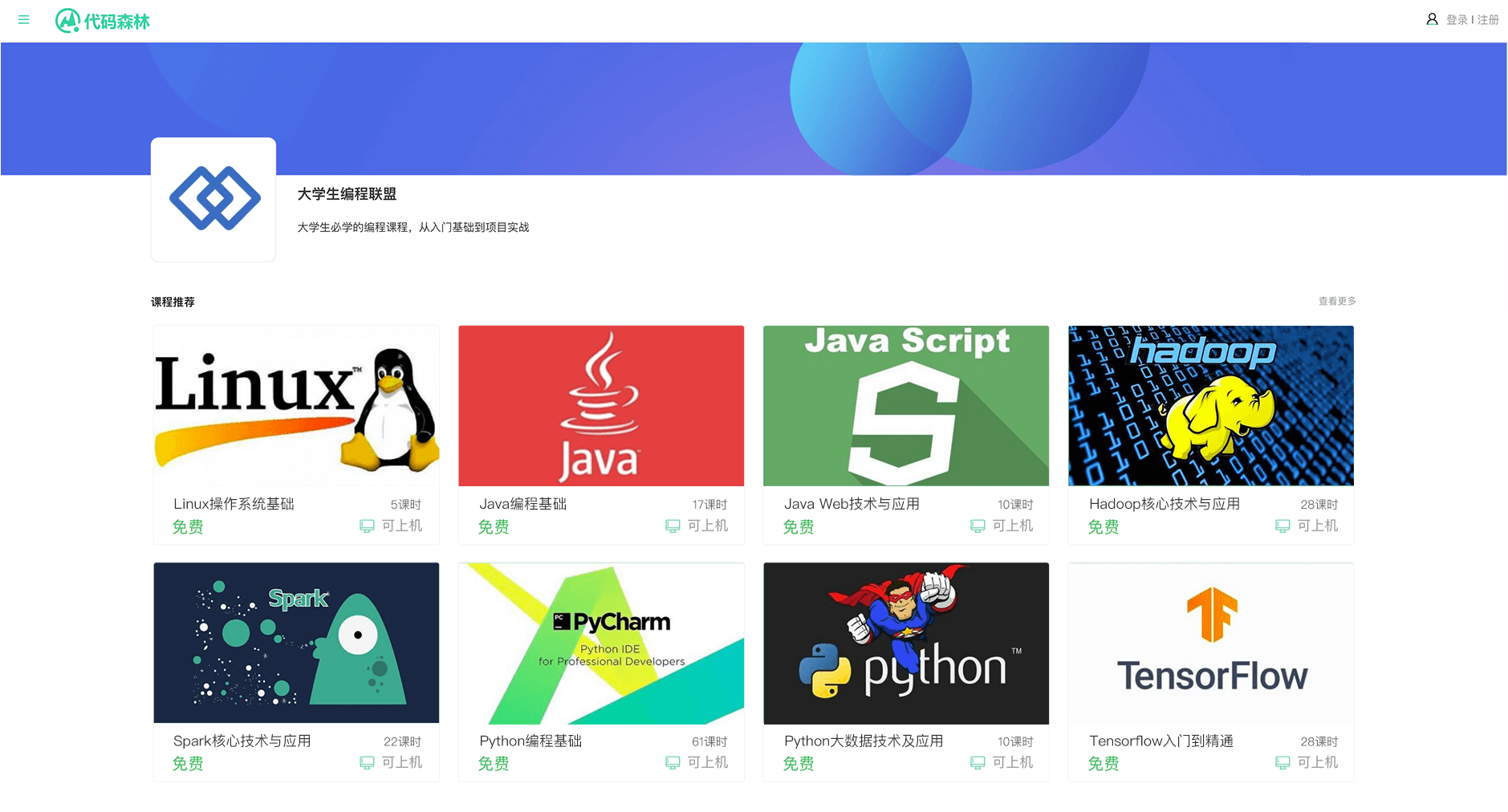This screenshot has height=812, width=1508.
Task: Click 17课时 on the Java card
Action: pos(709,505)
